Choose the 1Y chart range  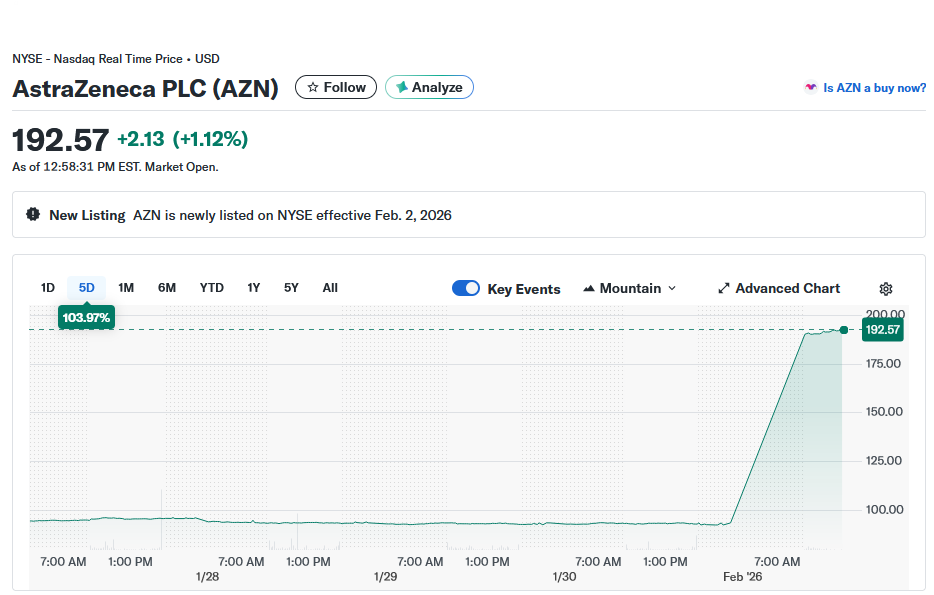(x=254, y=288)
